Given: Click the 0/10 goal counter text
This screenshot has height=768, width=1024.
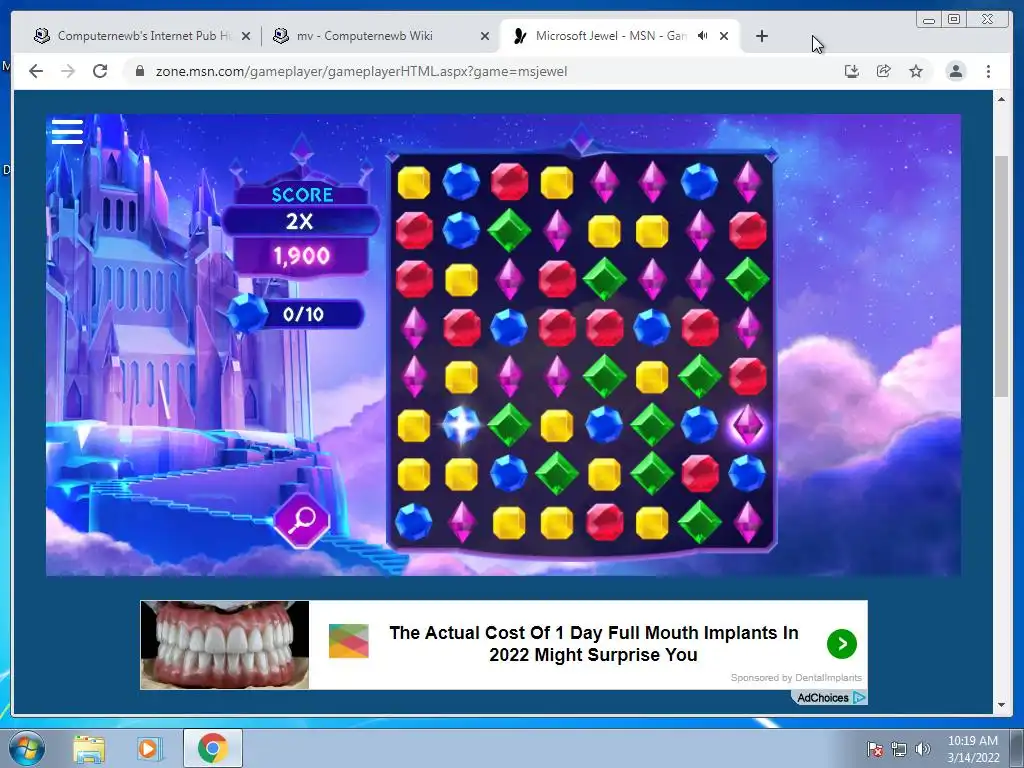Looking at the screenshot, I should click(304, 314).
